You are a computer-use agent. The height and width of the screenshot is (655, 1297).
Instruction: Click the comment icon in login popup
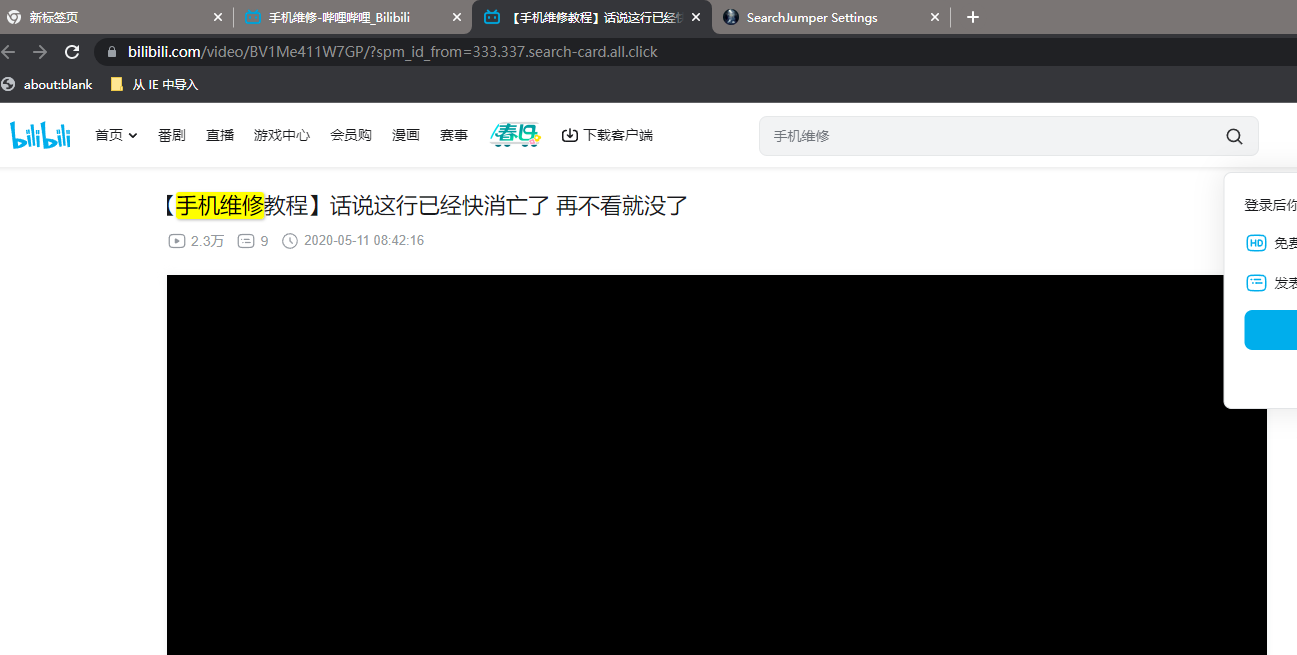tap(1256, 283)
